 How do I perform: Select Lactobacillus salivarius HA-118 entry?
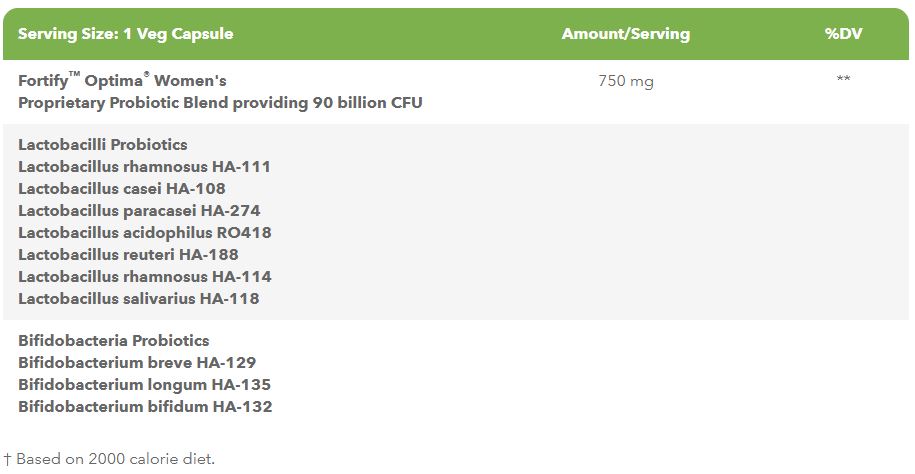(138, 299)
